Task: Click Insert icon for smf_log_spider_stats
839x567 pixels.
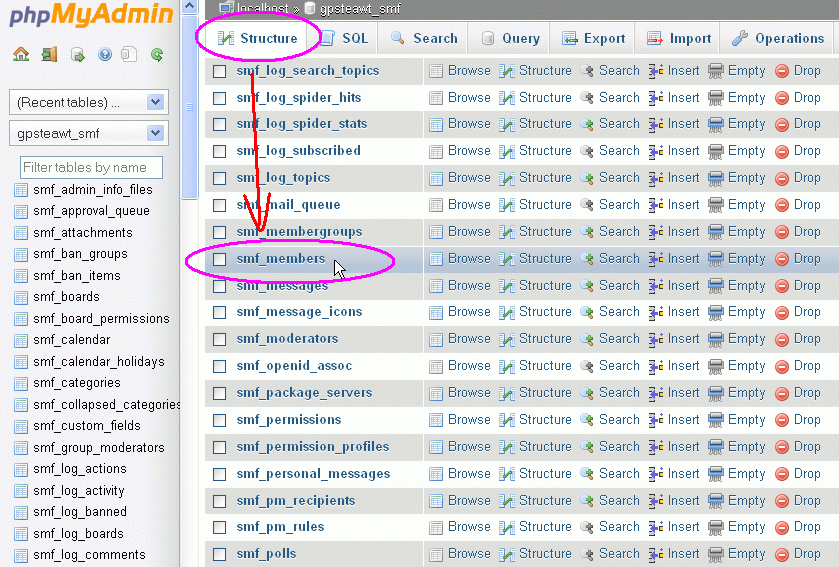Action: click(x=656, y=124)
